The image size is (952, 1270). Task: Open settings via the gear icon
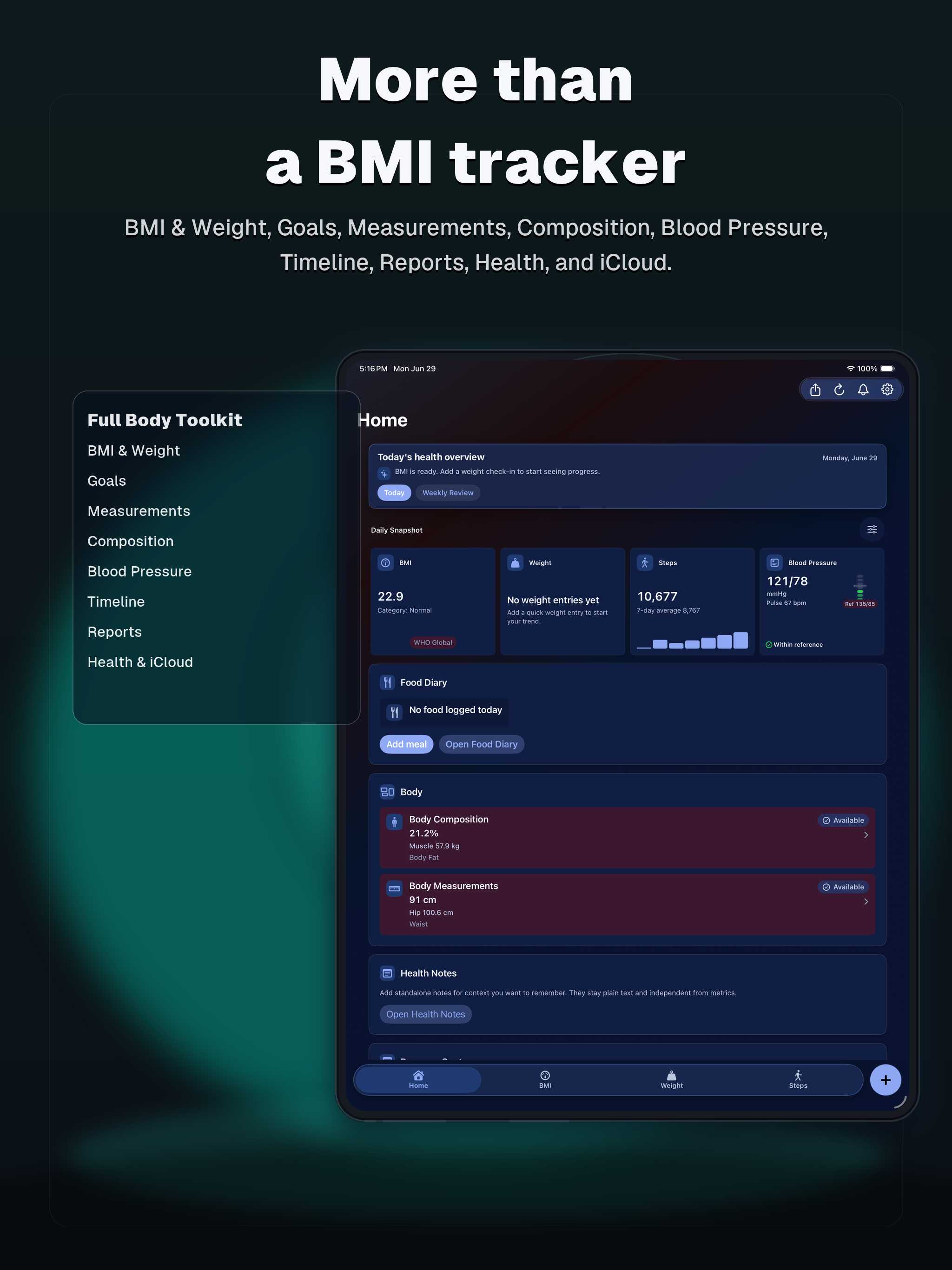(887, 390)
